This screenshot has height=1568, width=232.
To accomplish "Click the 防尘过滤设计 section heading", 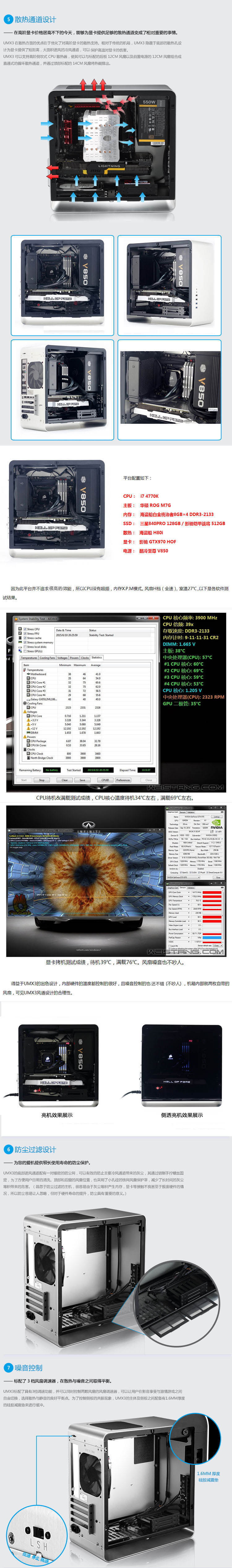I will [35, 1149].
